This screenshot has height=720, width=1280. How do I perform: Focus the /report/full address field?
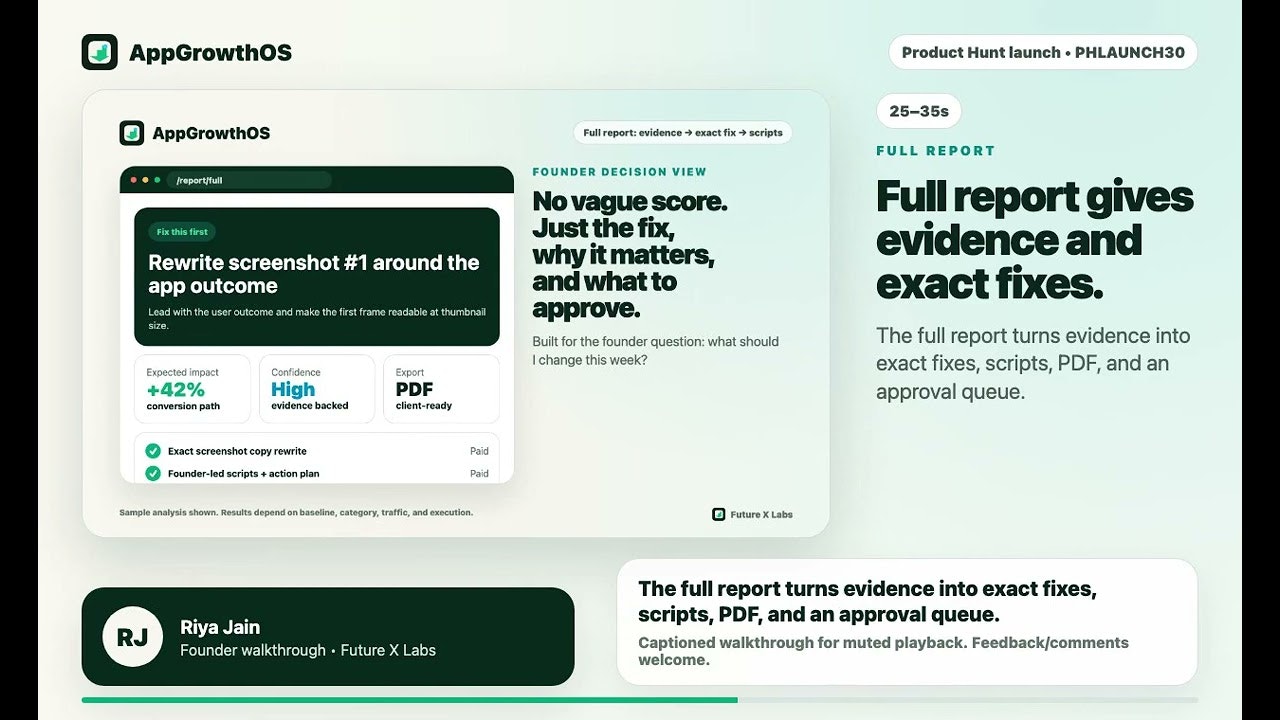pyautogui.click(x=249, y=180)
